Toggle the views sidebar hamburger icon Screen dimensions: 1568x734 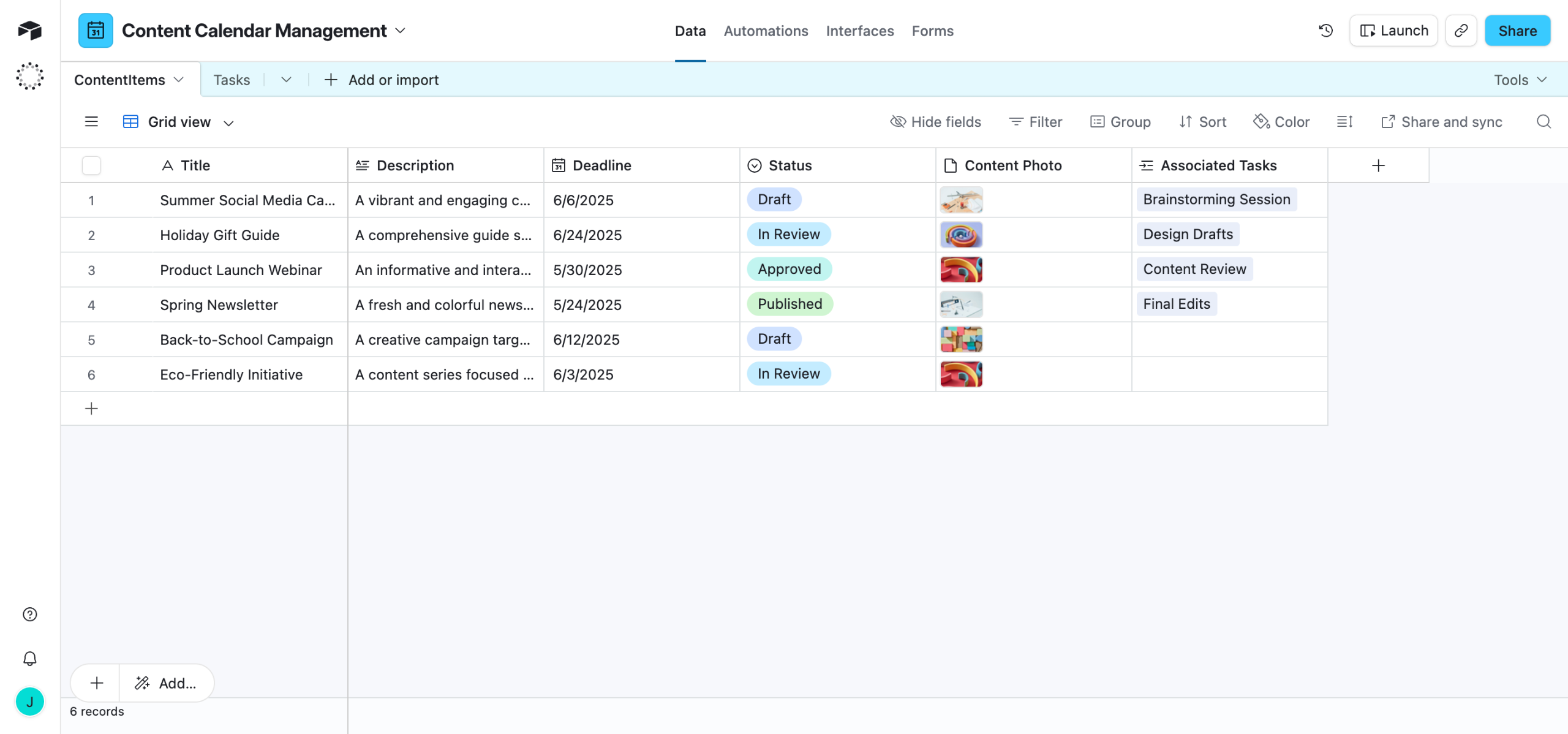point(91,122)
